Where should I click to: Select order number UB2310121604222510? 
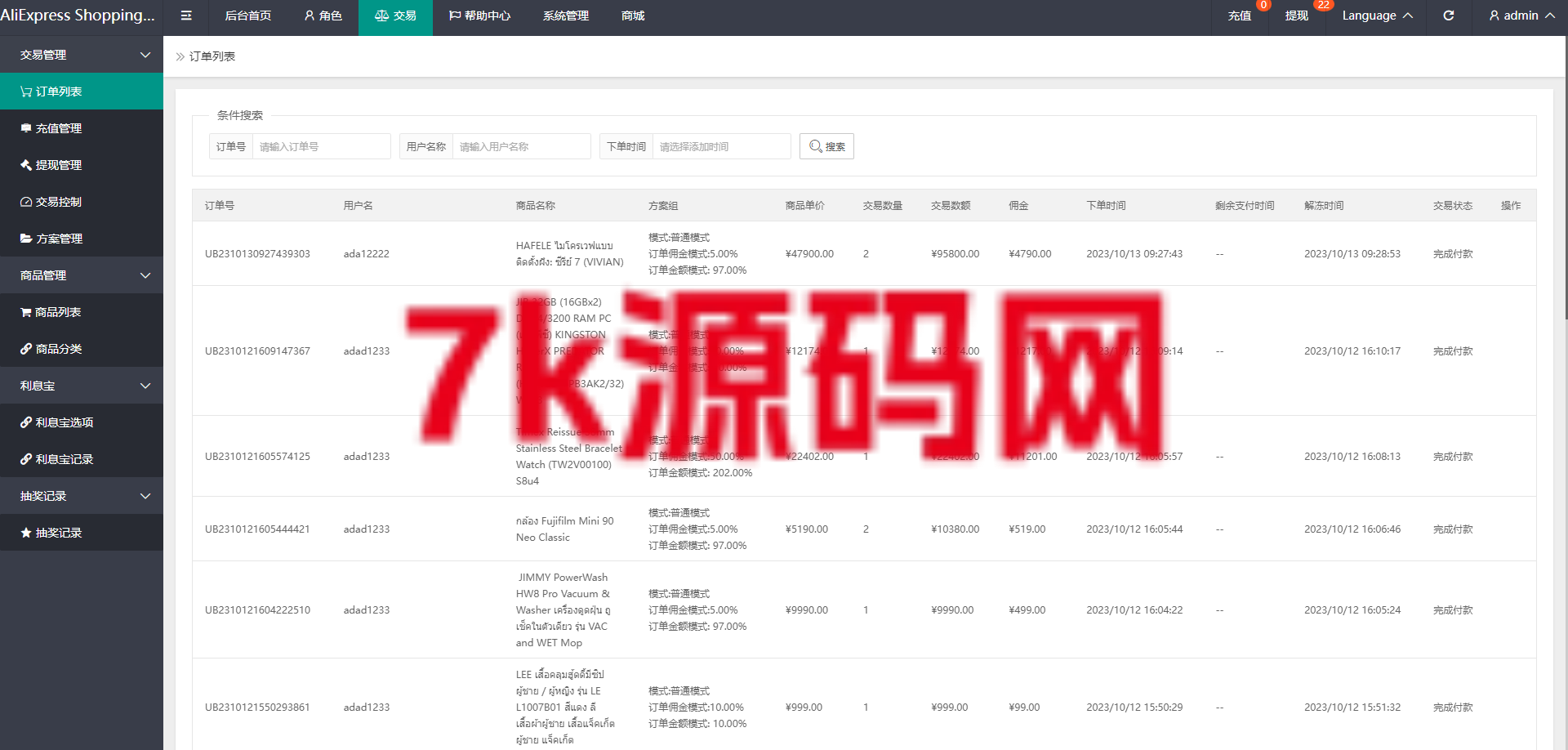tap(257, 610)
